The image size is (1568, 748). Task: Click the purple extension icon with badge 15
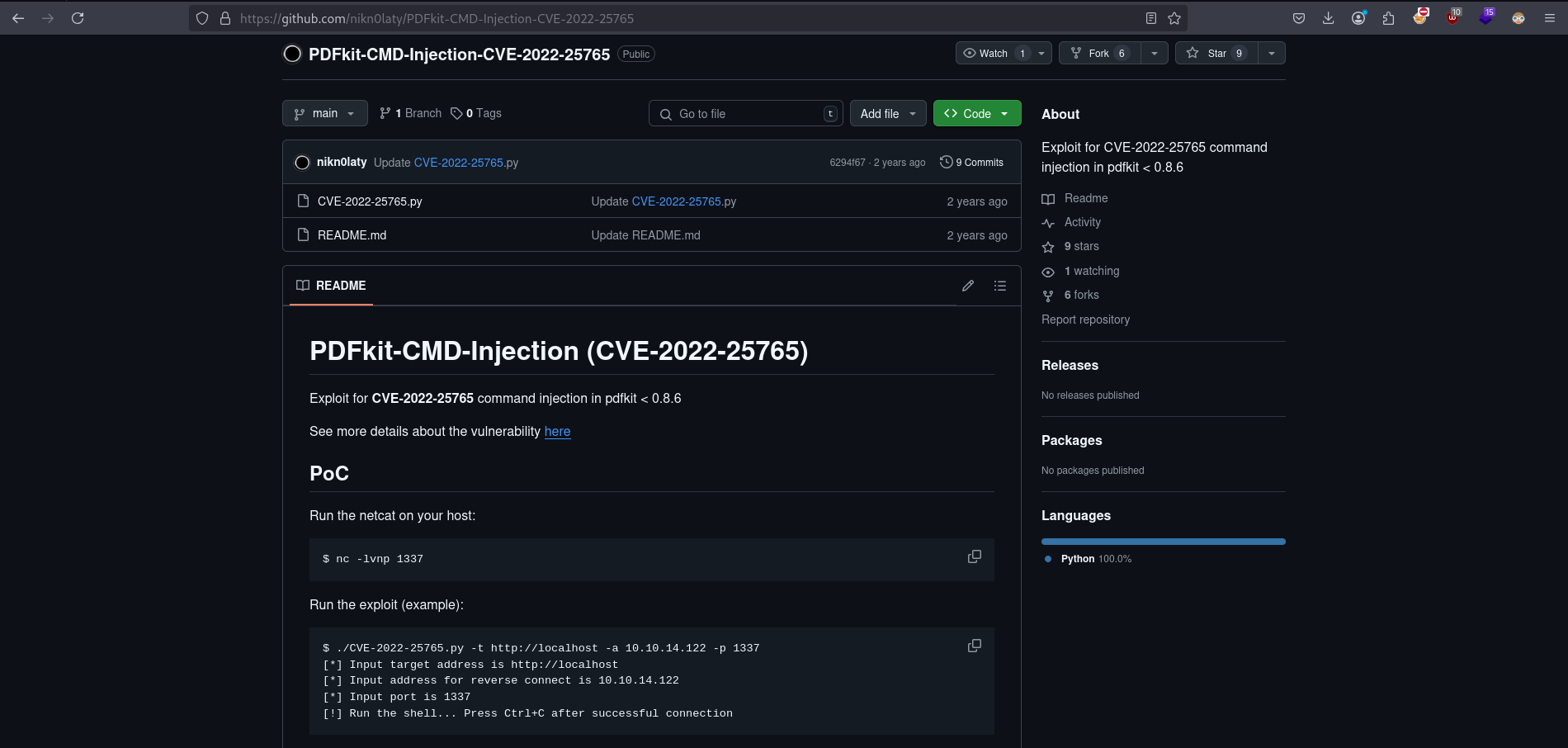(x=1486, y=17)
